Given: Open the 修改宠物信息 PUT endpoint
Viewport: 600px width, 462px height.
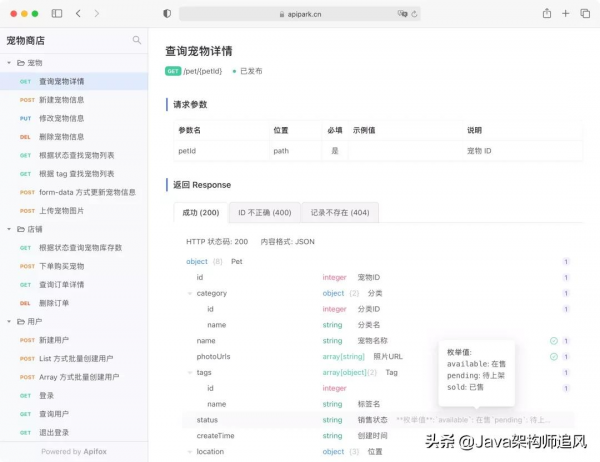Looking at the screenshot, I should pyautogui.click(x=74, y=118).
